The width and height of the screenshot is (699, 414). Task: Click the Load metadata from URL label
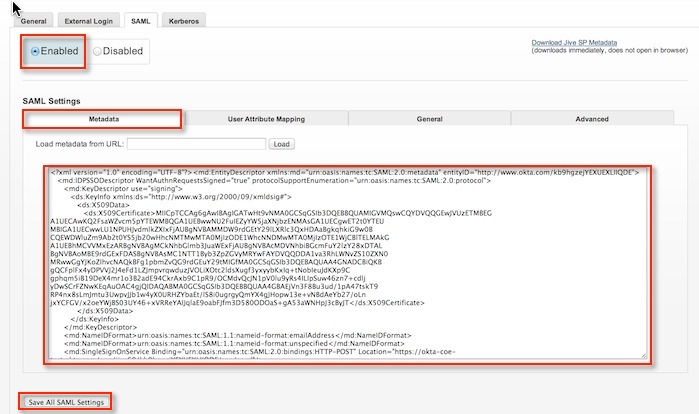78,144
